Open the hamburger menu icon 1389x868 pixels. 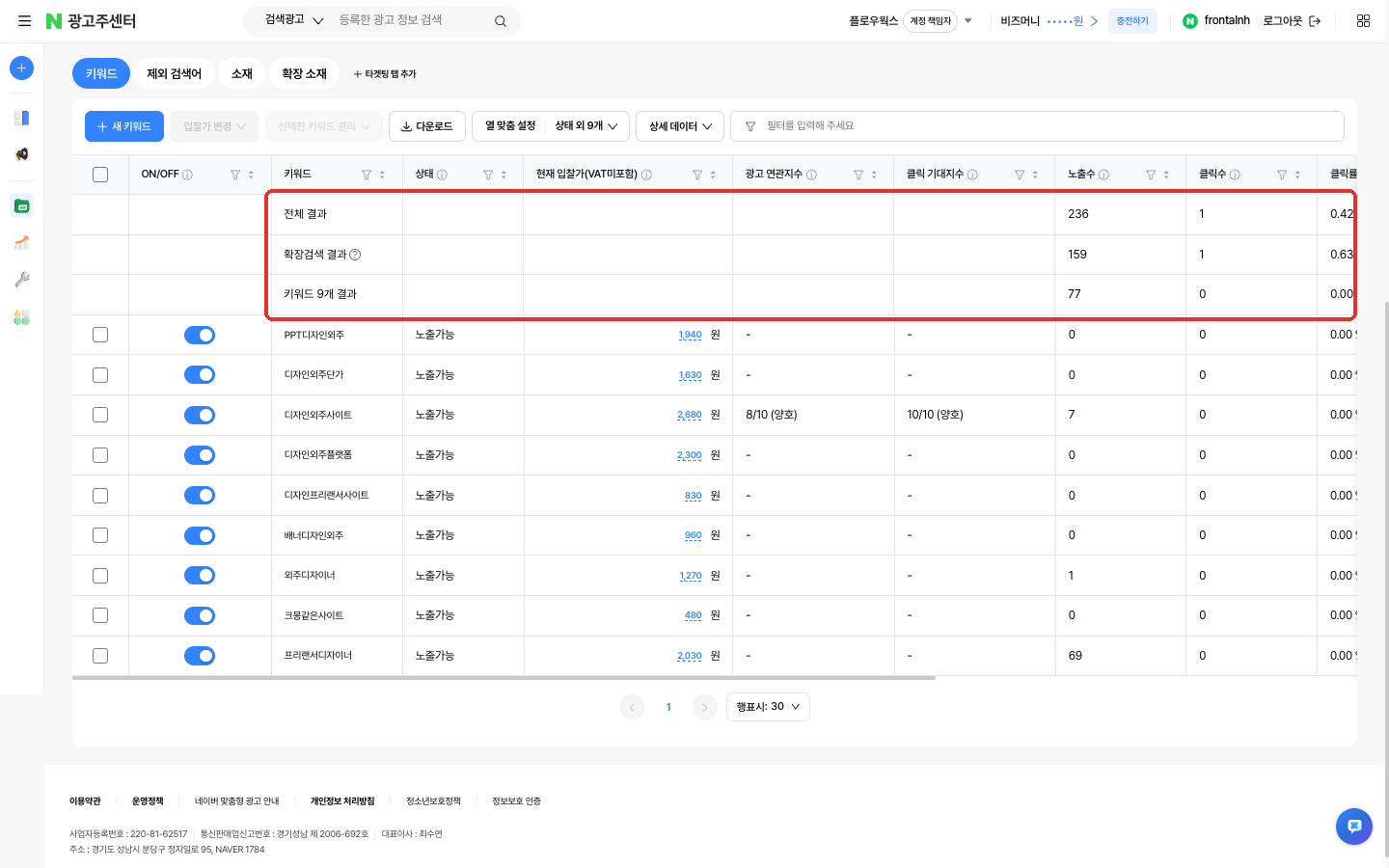[24, 20]
